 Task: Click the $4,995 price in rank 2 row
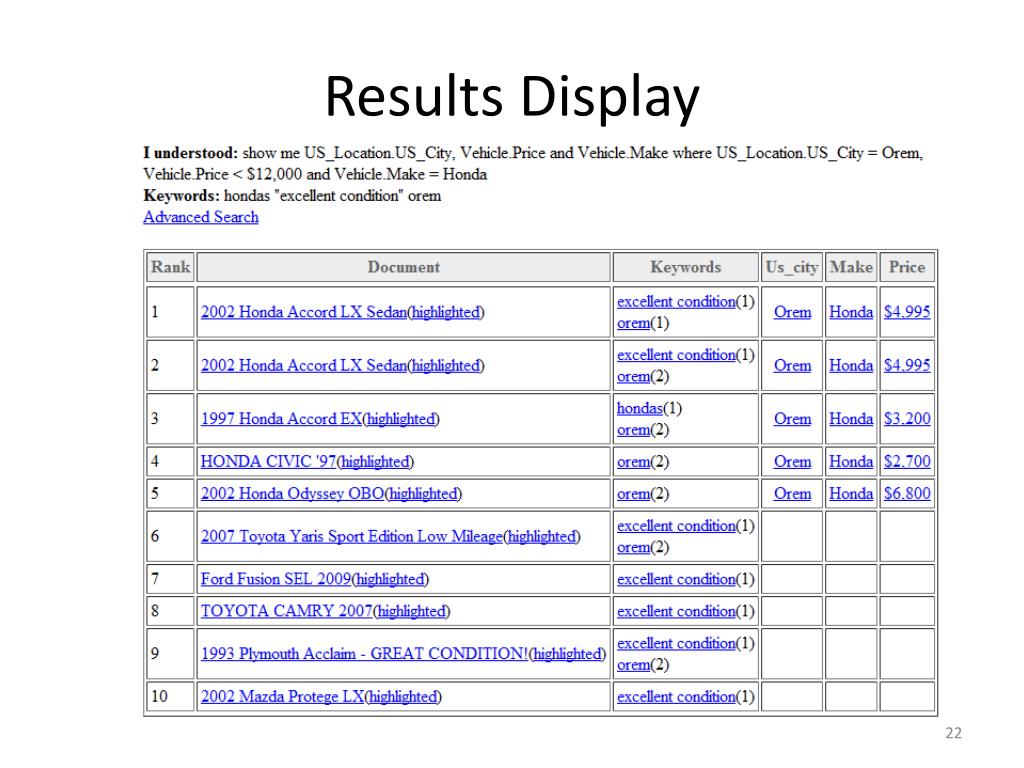(x=907, y=366)
